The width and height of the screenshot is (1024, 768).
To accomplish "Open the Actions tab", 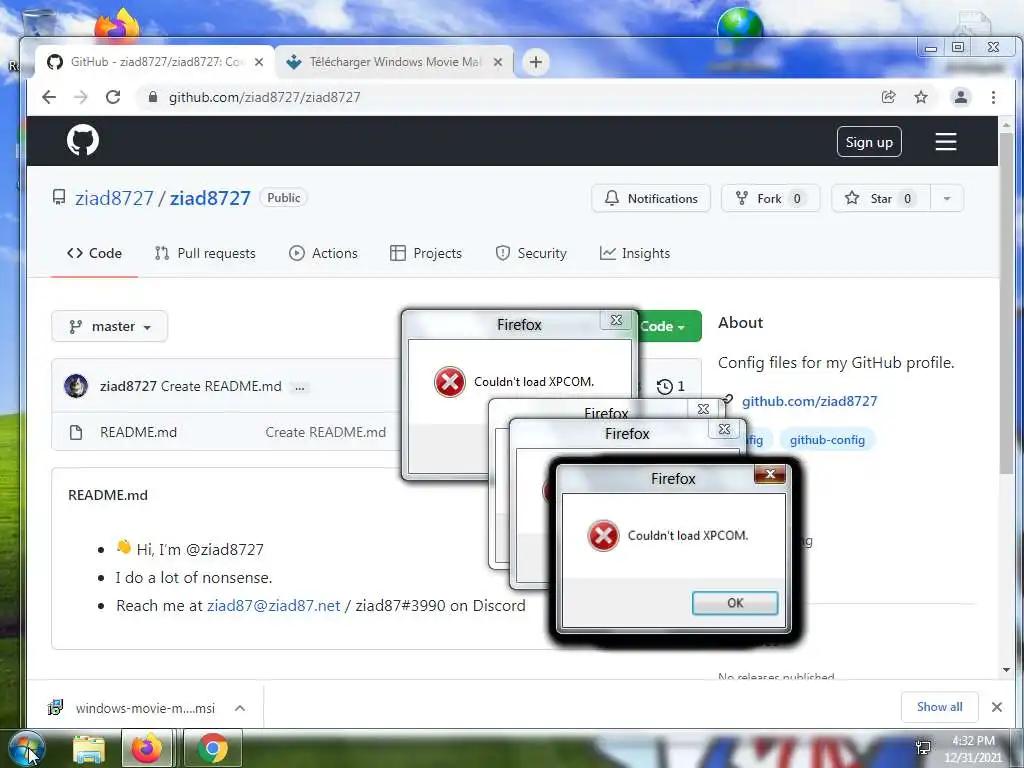I will tap(323, 253).
